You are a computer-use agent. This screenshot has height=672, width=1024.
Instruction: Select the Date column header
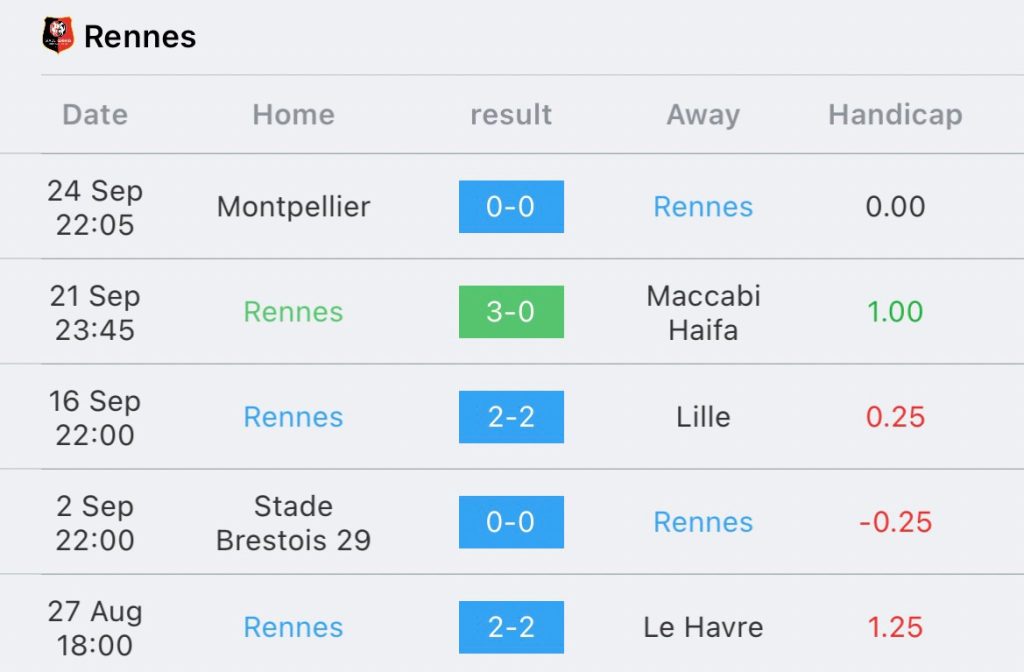[95, 115]
